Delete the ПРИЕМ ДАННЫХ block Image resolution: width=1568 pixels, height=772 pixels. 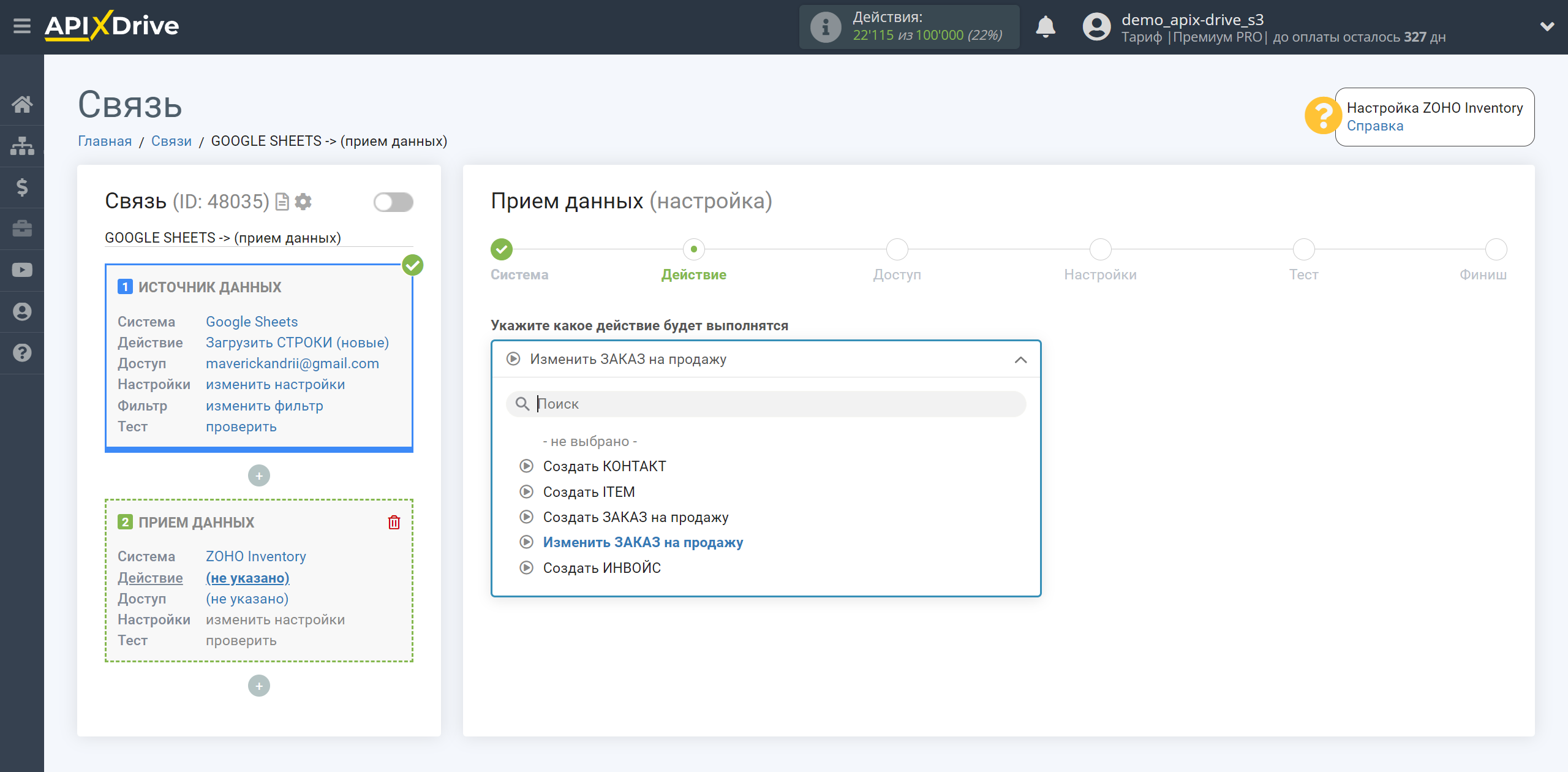[x=394, y=523]
